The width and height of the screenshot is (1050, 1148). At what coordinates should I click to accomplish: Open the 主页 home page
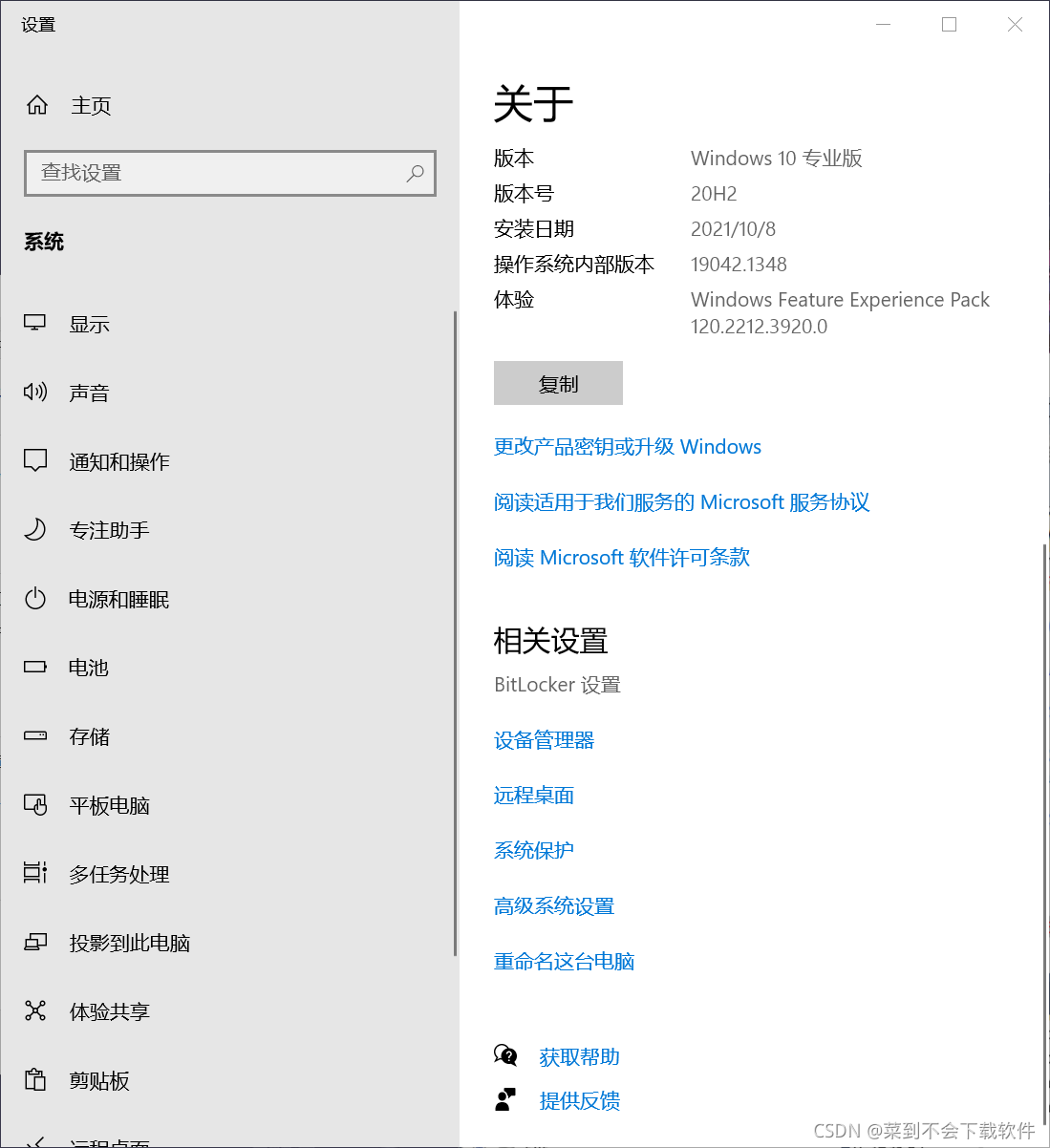coord(91,105)
